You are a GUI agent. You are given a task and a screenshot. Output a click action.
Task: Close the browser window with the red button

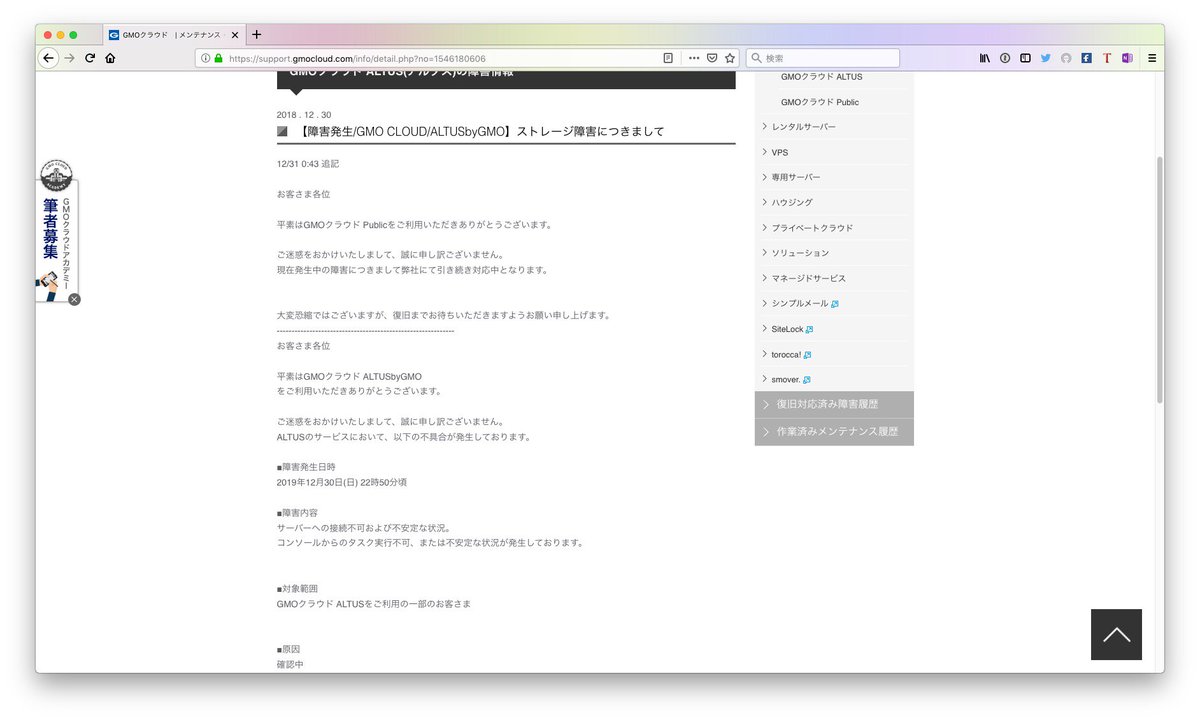click(x=46, y=34)
